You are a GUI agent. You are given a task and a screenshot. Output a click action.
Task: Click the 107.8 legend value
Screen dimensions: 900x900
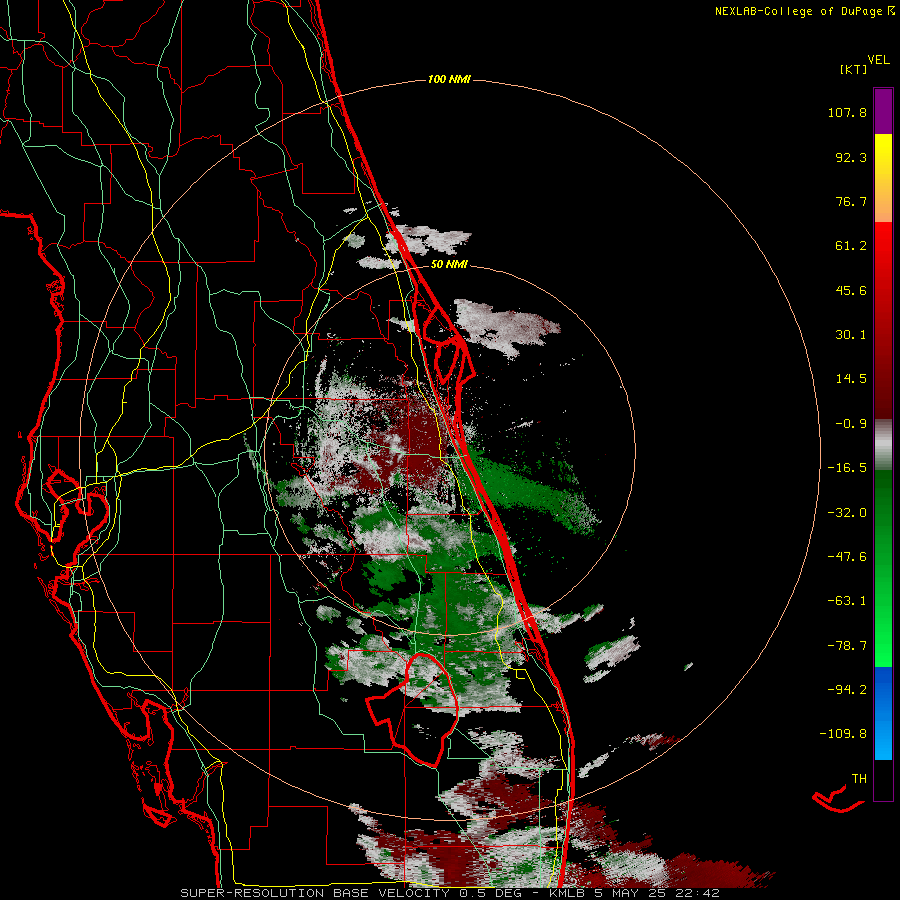pyautogui.click(x=847, y=112)
